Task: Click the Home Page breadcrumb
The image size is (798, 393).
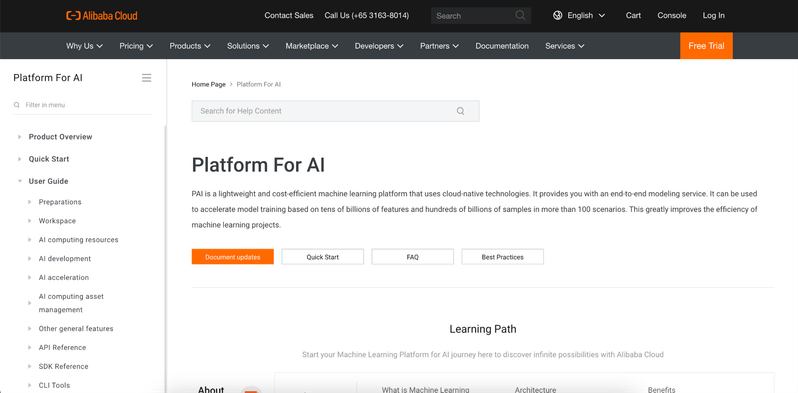Action: pos(208,85)
